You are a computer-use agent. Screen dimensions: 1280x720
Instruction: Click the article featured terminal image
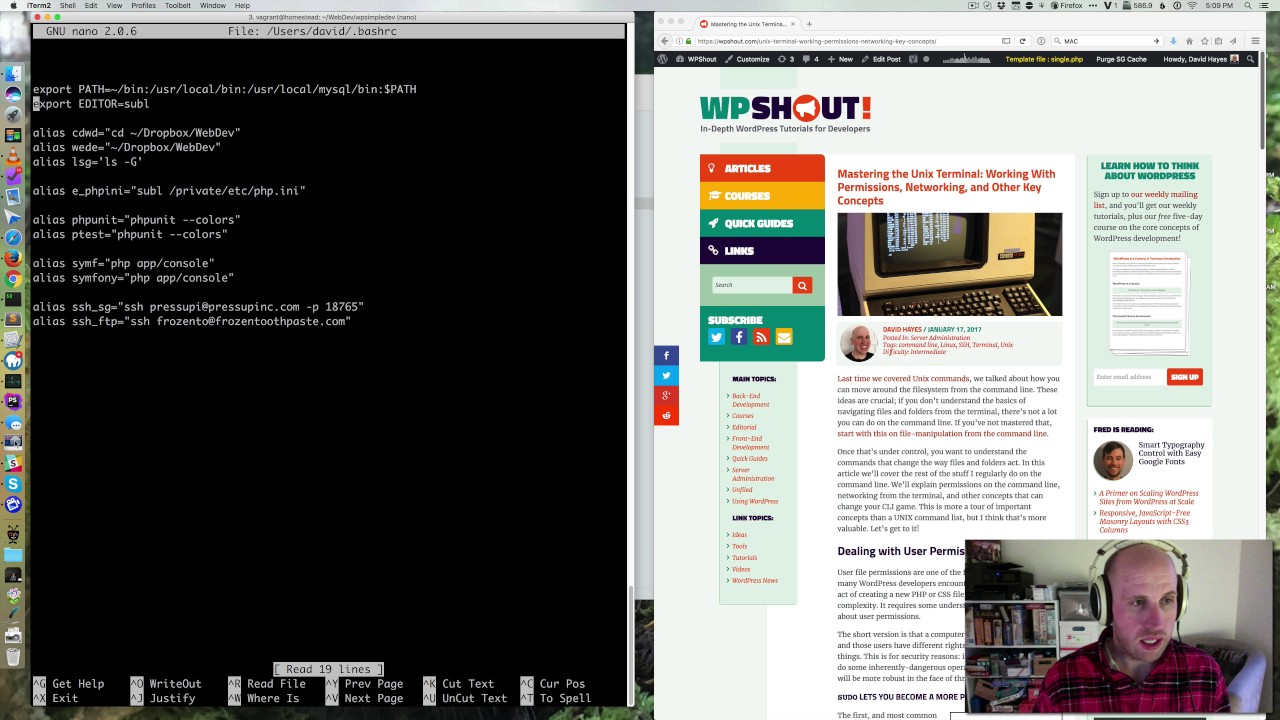pyautogui.click(x=949, y=264)
